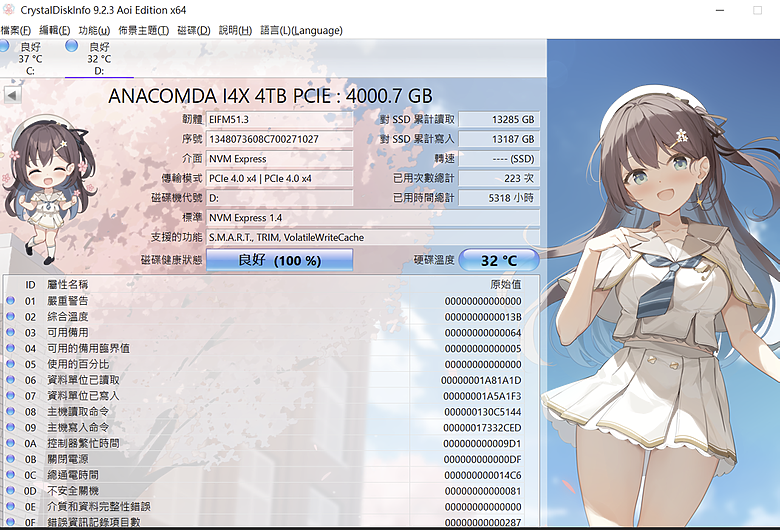Click the 屬性名稱 column header
Viewport: 780px width, 530px height.
[x=68, y=285]
